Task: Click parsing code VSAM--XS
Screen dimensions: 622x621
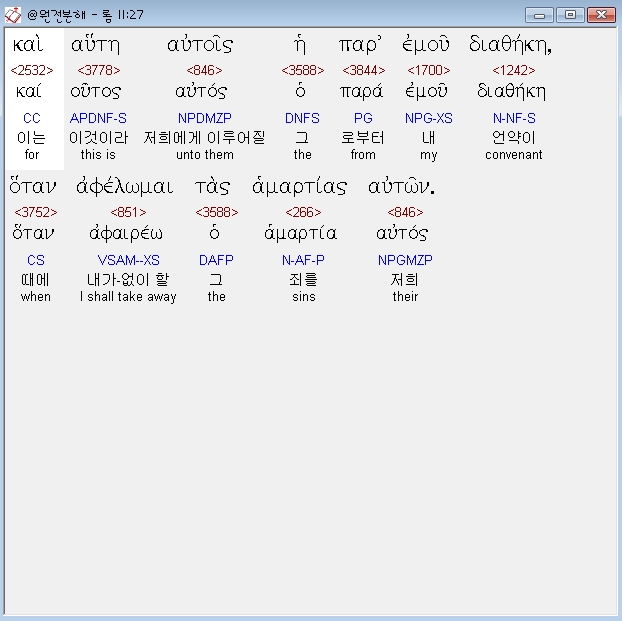Action: point(129,260)
